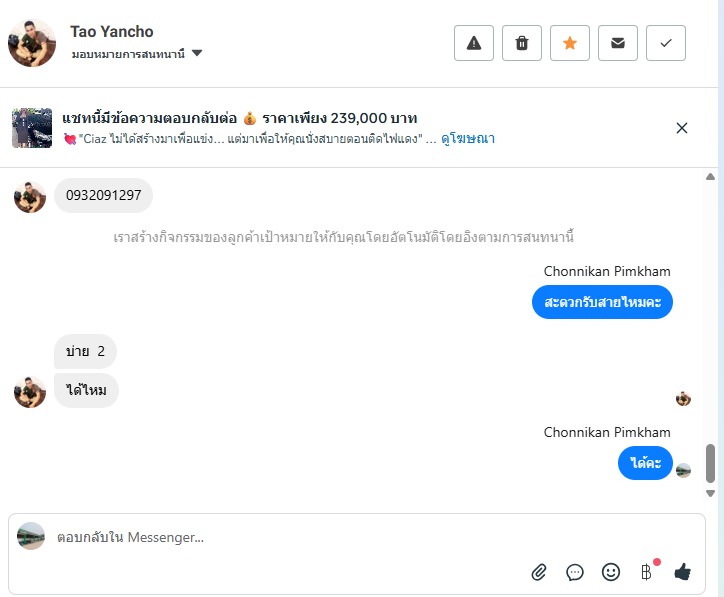The height and width of the screenshot is (597, 724).
Task: Click scrollbar down arrow in chat
Action: click(711, 493)
